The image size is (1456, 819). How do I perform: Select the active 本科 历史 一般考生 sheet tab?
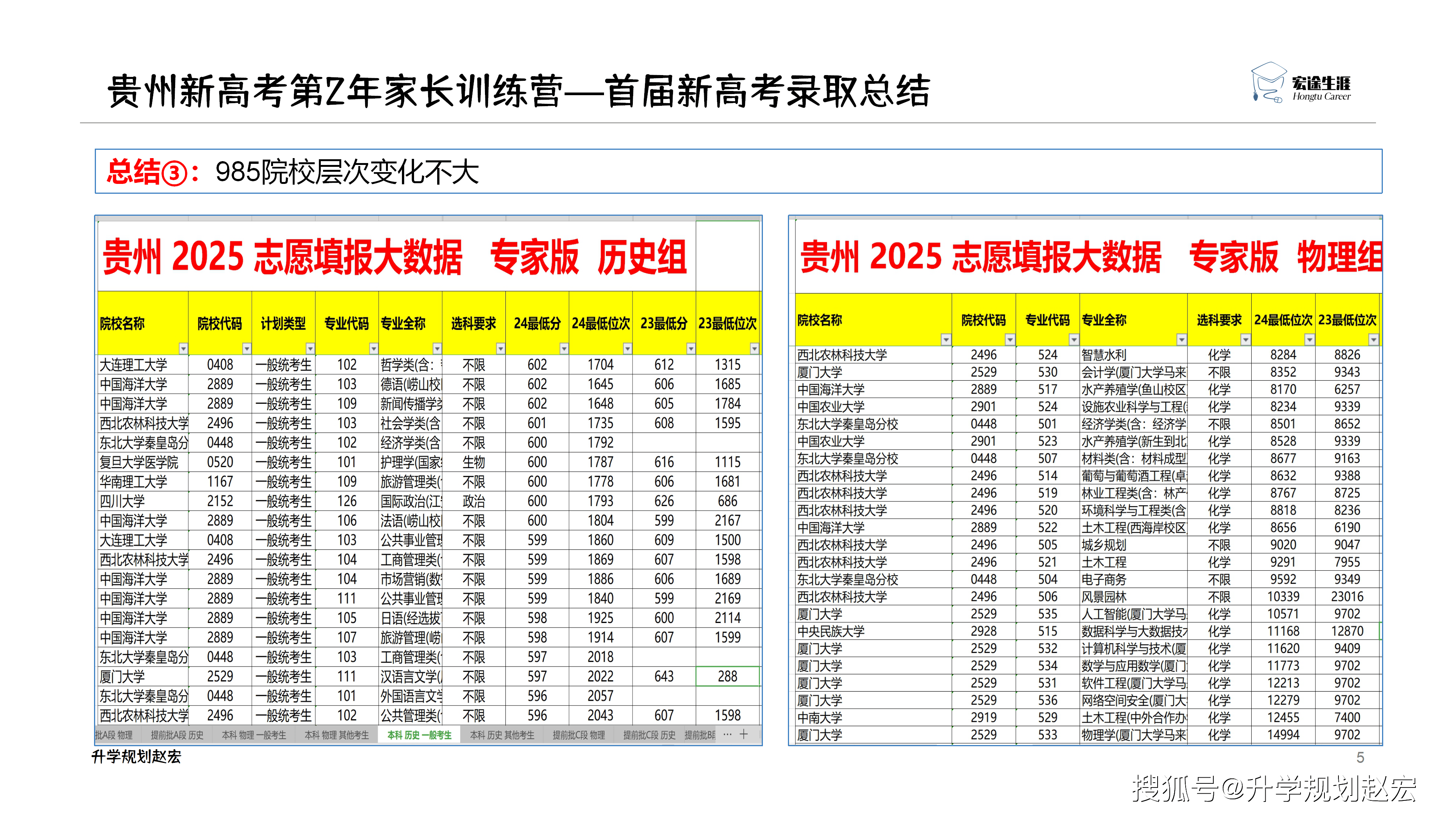coord(419,735)
